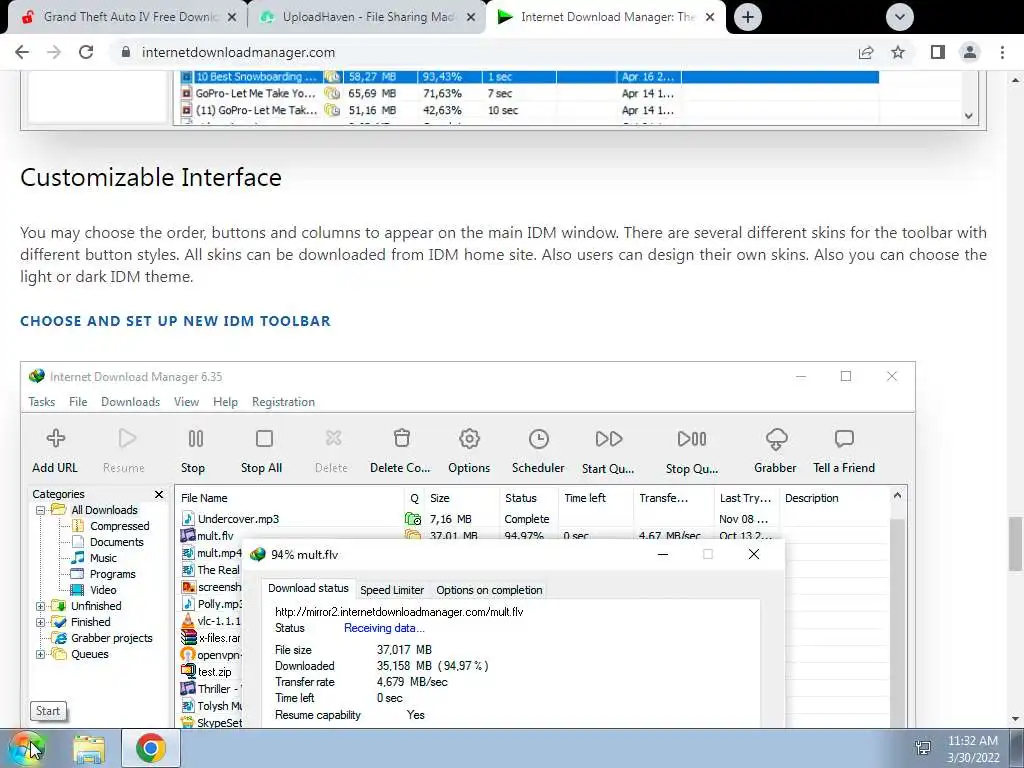This screenshot has height=768, width=1024.
Task: Select the Music category
Action: pos(103,558)
